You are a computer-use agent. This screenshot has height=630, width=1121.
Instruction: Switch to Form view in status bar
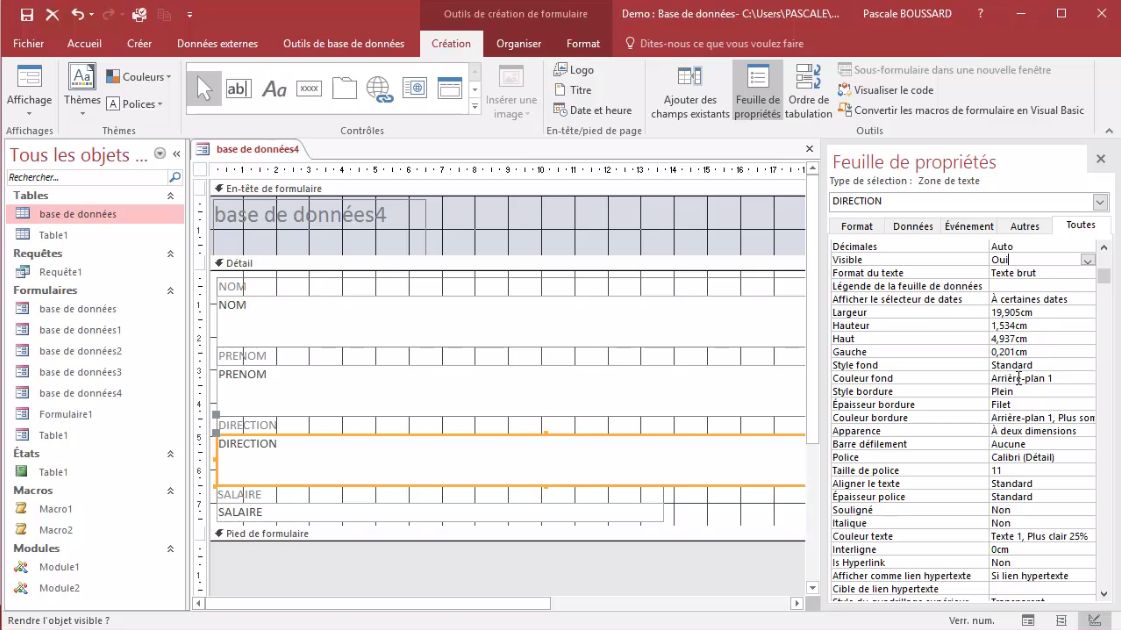tap(1029, 621)
